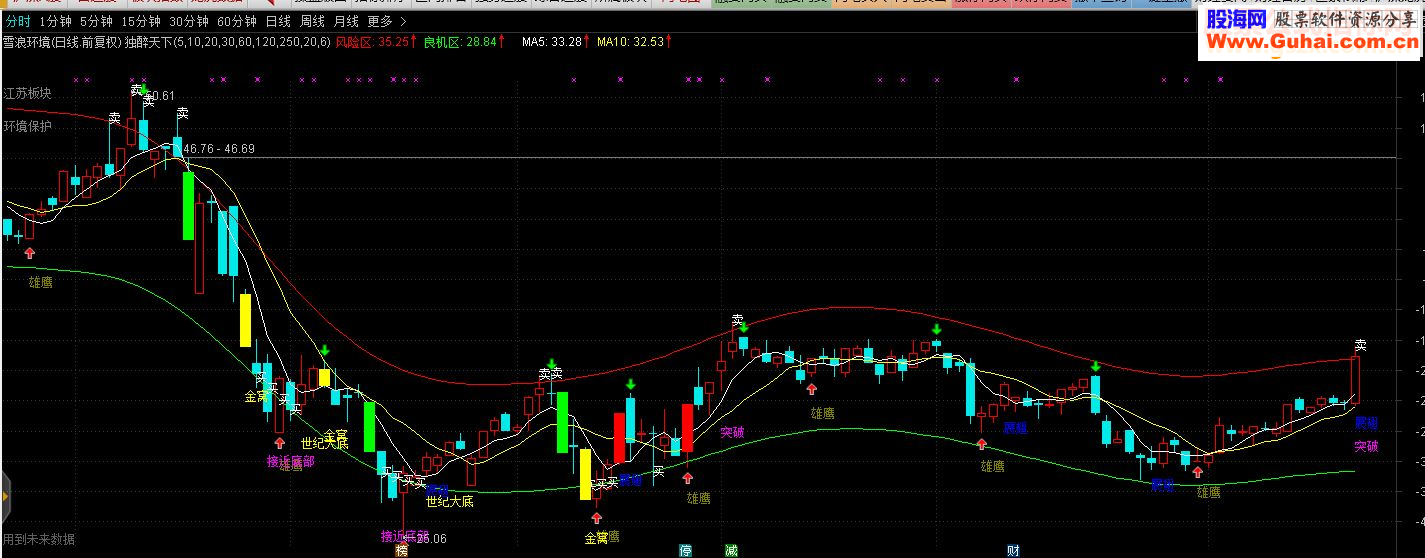The width and height of the screenshot is (1425, 558).
Task: Click the 卖 marker above the last candle
Action: [x=1360, y=345]
